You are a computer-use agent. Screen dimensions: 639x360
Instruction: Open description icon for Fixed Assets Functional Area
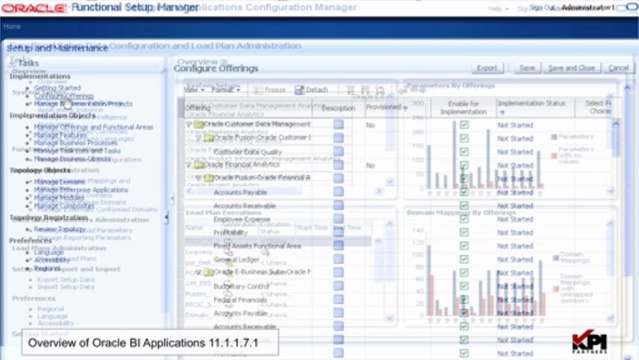click(338, 245)
